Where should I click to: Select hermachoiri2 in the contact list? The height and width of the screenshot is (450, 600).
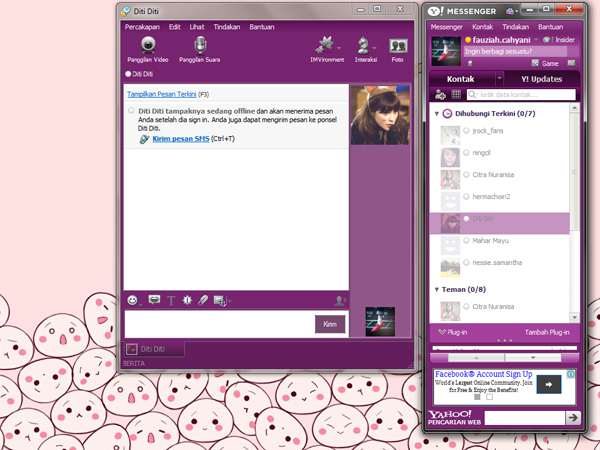point(499,201)
